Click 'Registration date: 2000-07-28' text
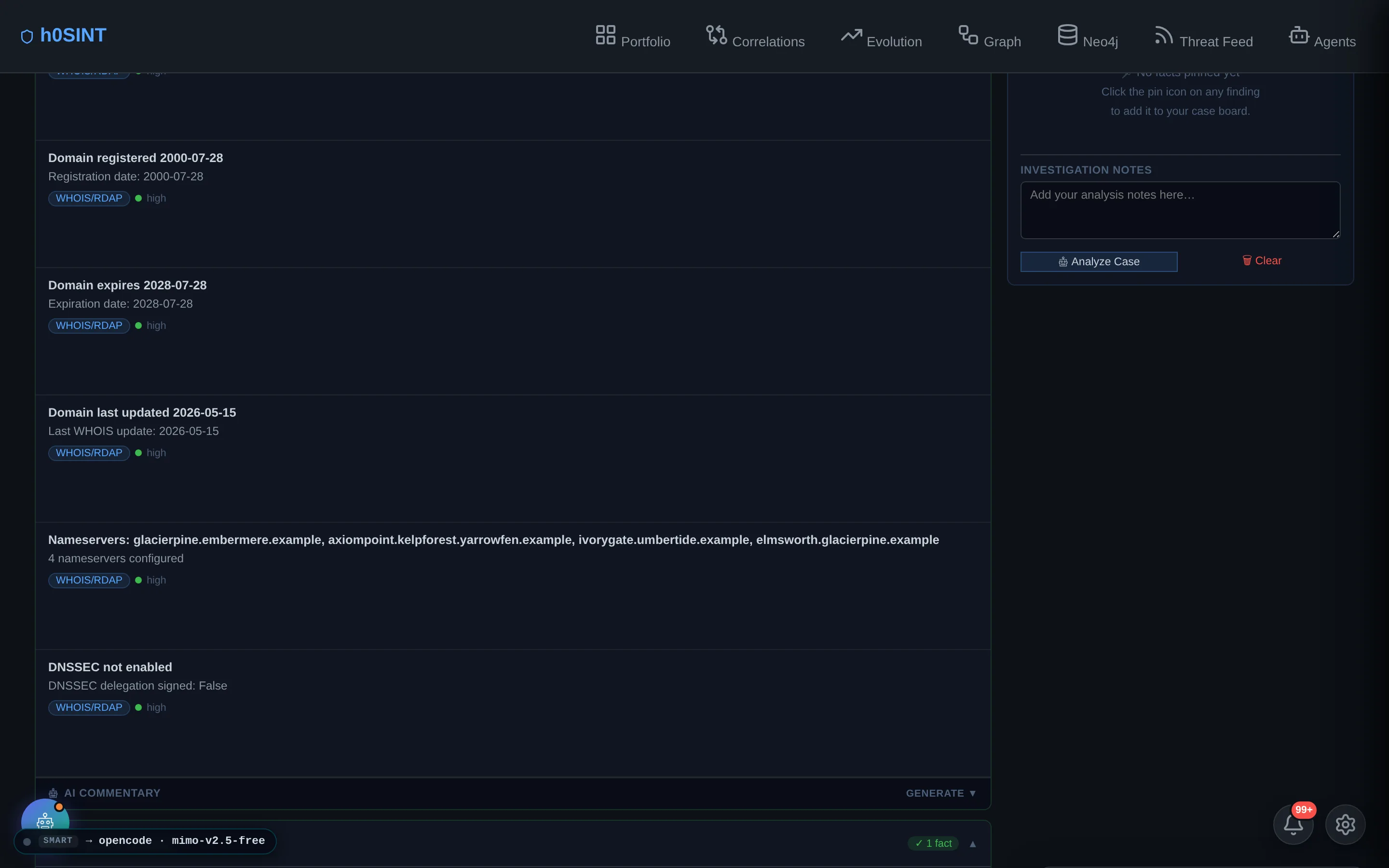The image size is (1389, 868). [x=126, y=177]
